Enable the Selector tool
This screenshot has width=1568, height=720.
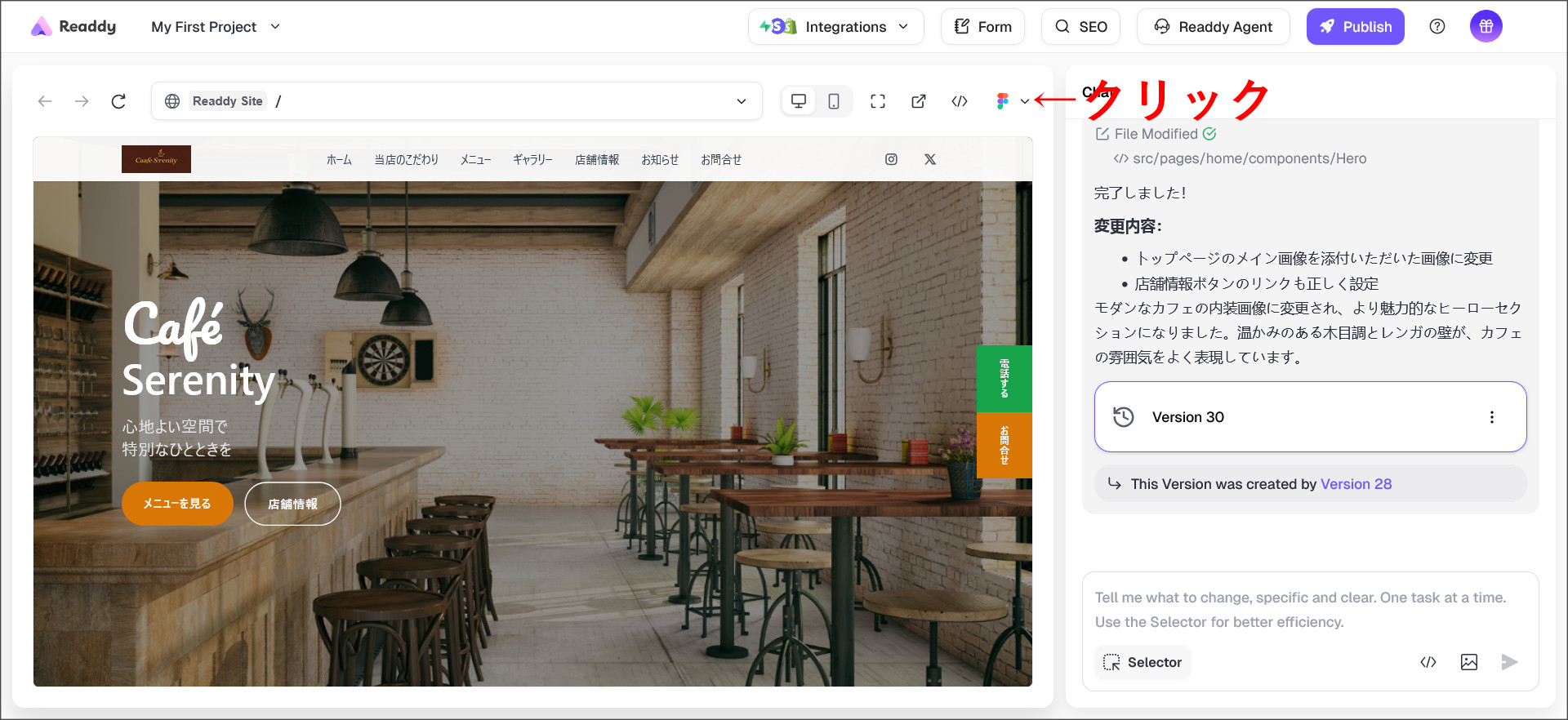(x=1143, y=662)
